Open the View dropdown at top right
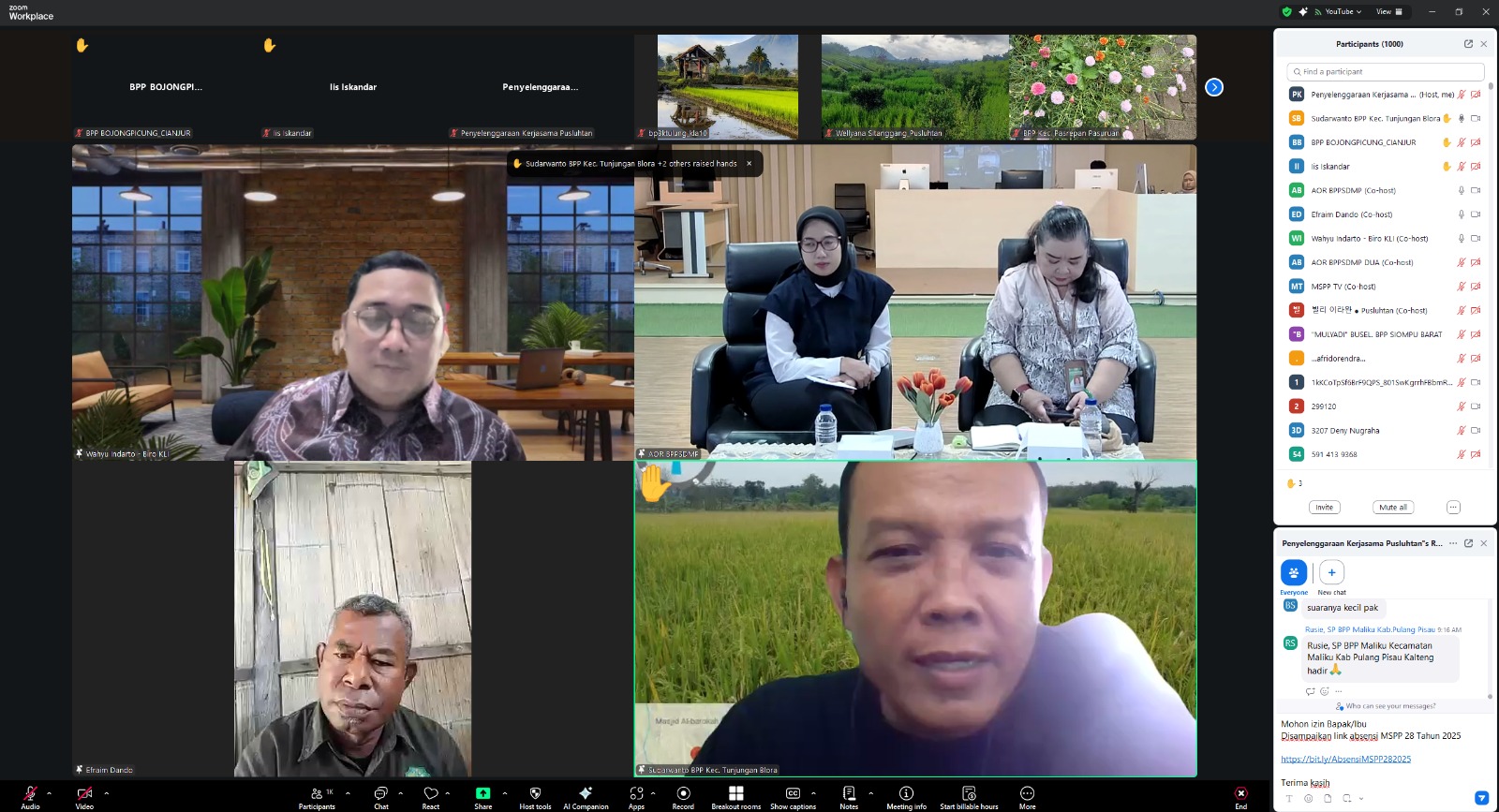This screenshot has width=1499, height=812. [x=1388, y=12]
